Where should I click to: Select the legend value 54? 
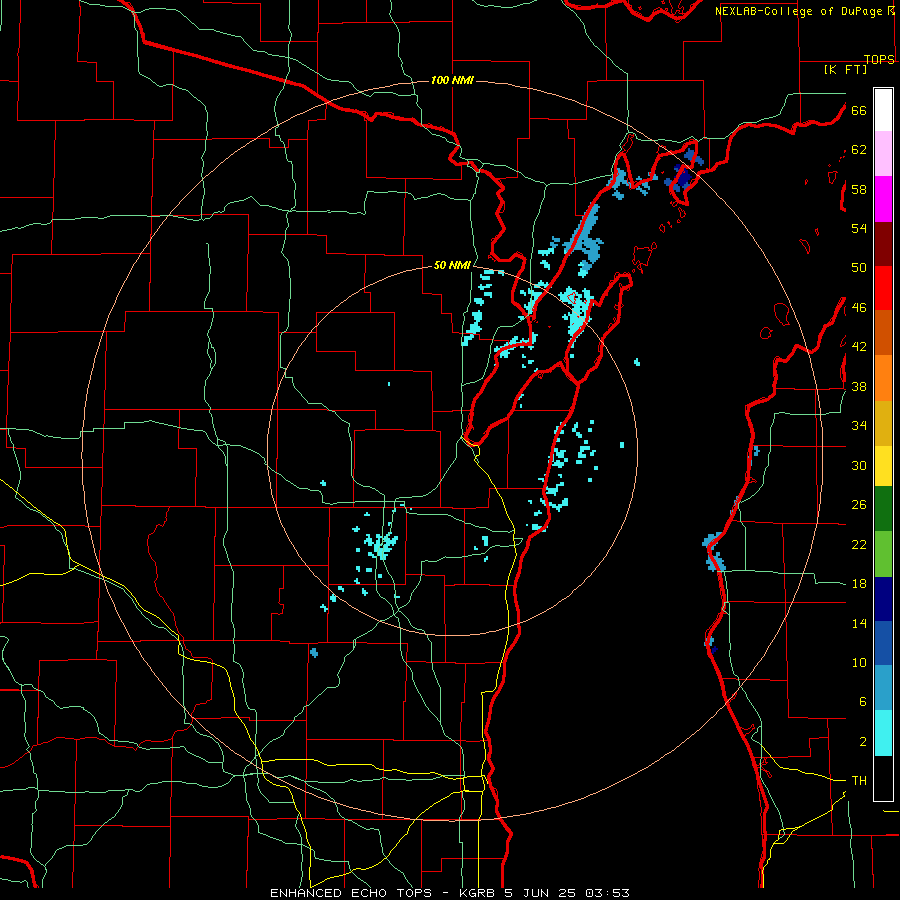pos(859,228)
